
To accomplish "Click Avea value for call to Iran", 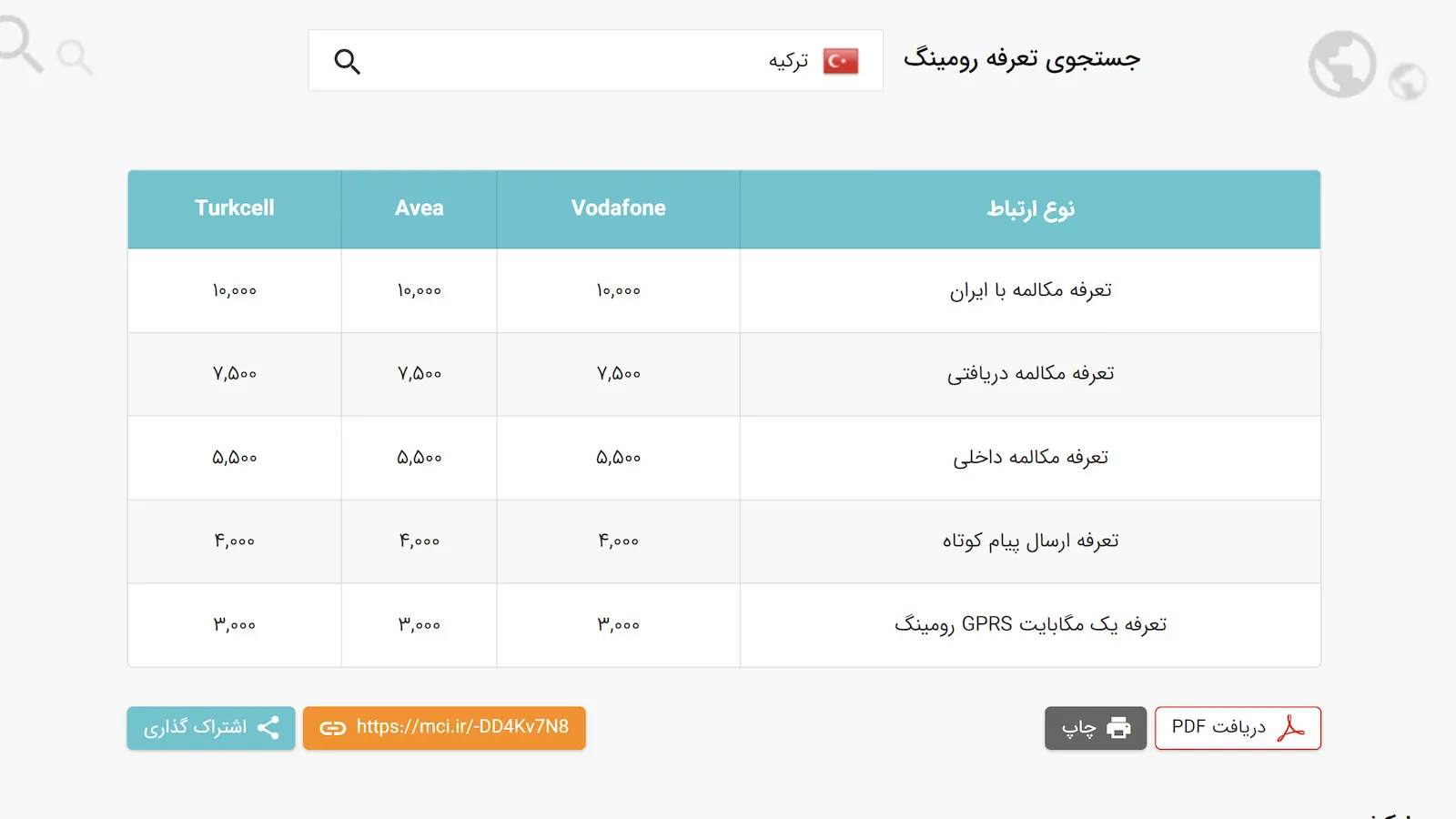I will point(420,290).
